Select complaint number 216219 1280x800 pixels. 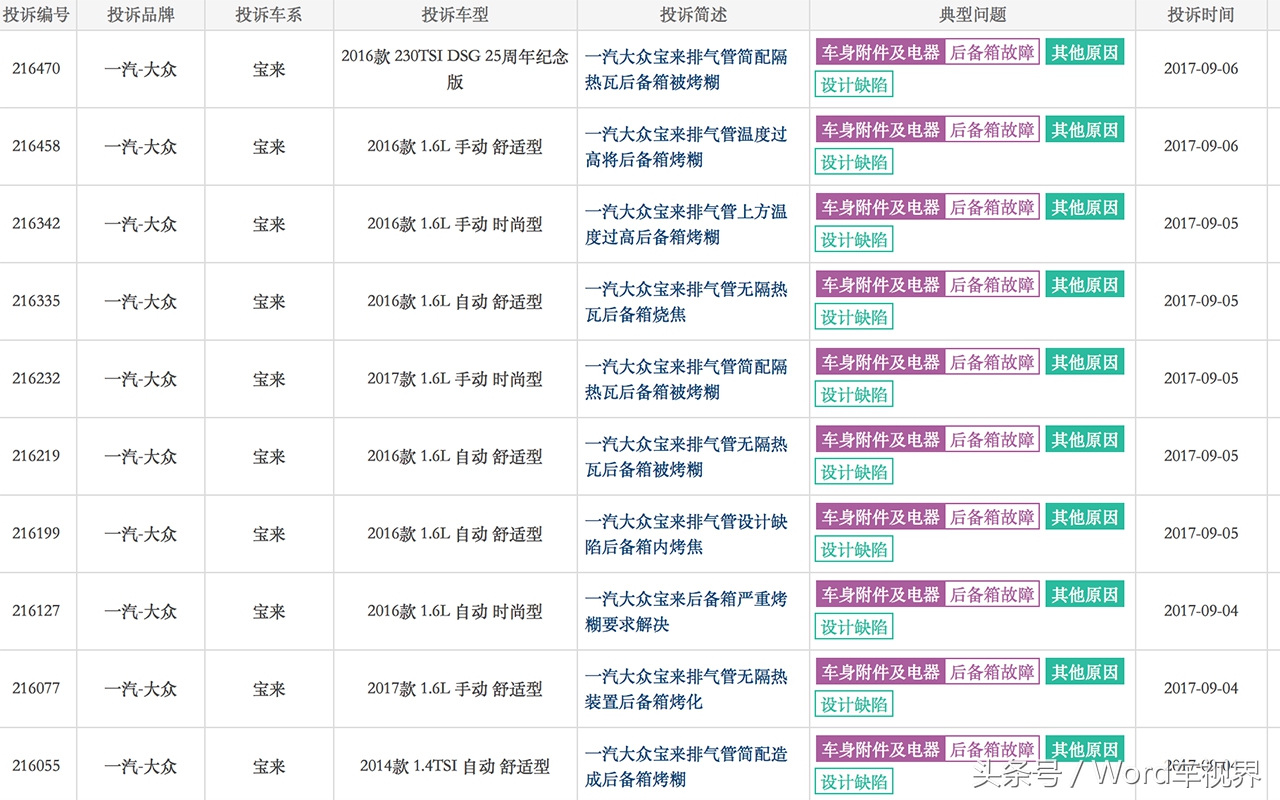pyautogui.click(x=37, y=456)
